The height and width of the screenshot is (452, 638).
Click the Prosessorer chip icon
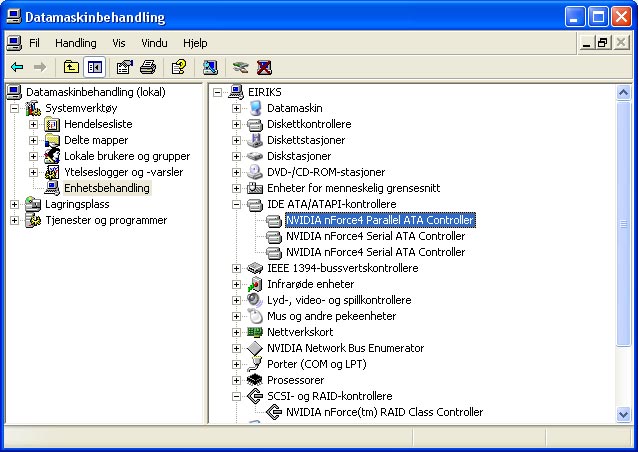255,380
